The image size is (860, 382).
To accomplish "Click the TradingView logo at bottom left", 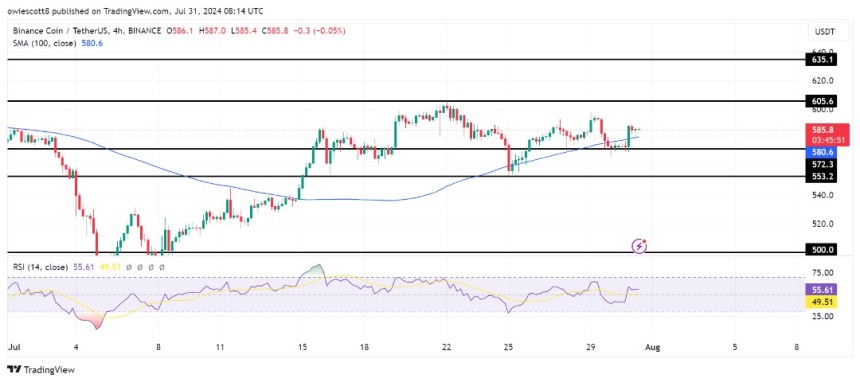I will point(41,369).
